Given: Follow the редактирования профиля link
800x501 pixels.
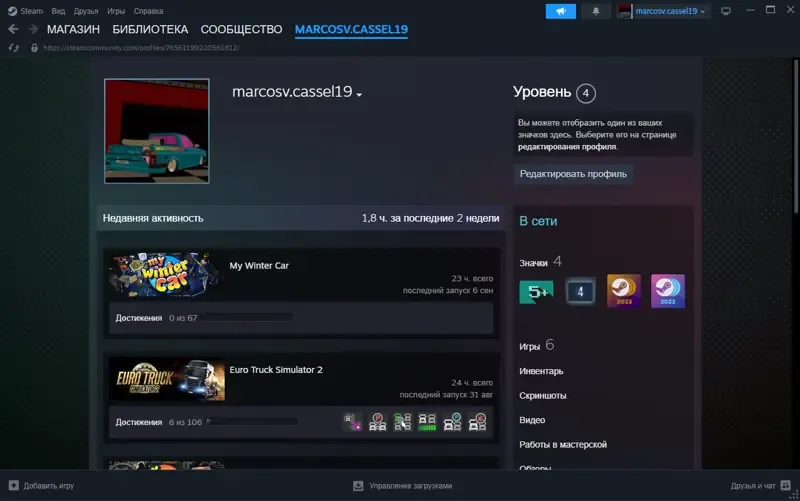Looking at the screenshot, I should [567, 146].
